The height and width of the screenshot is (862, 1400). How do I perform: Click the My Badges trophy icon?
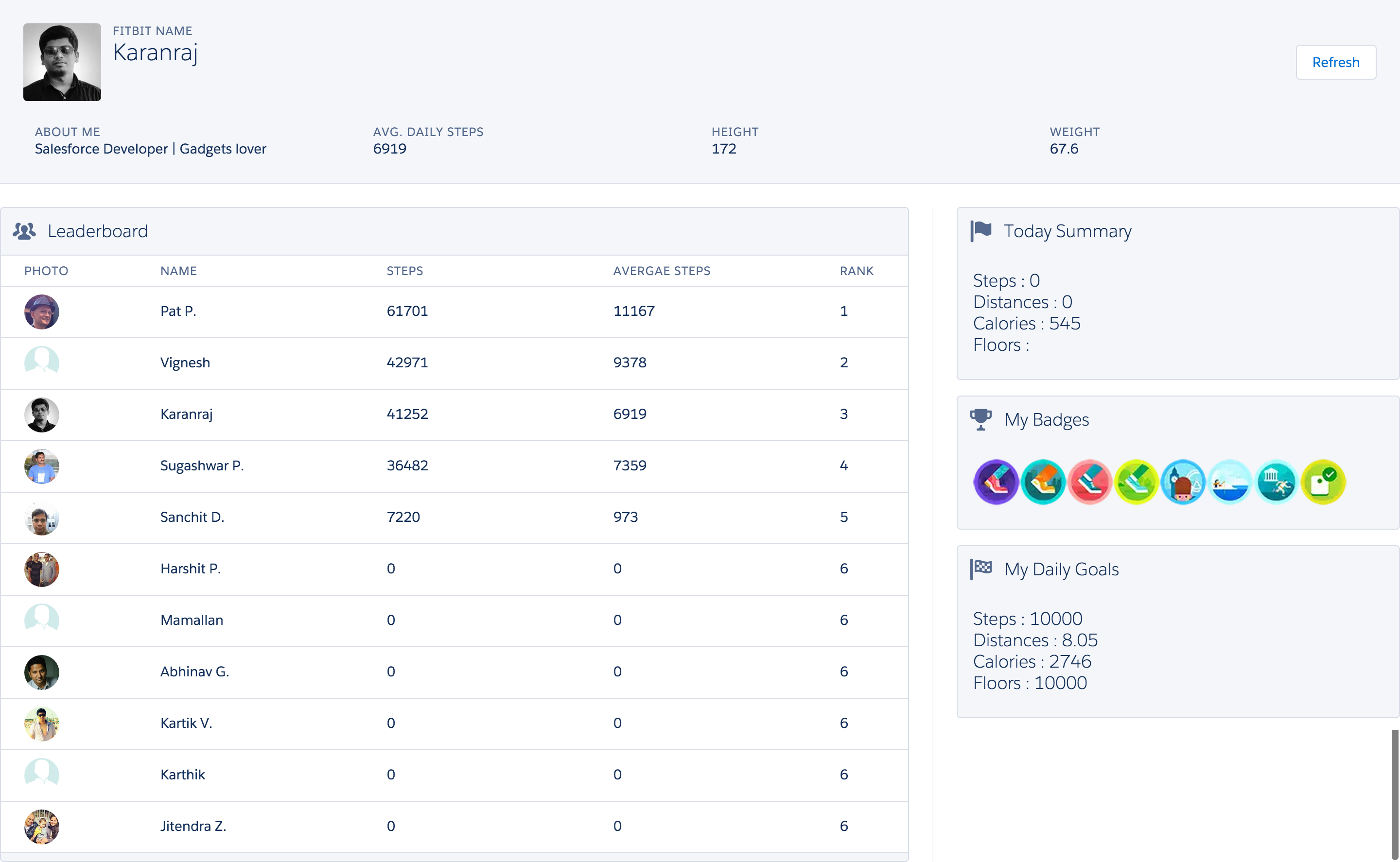click(x=981, y=420)
